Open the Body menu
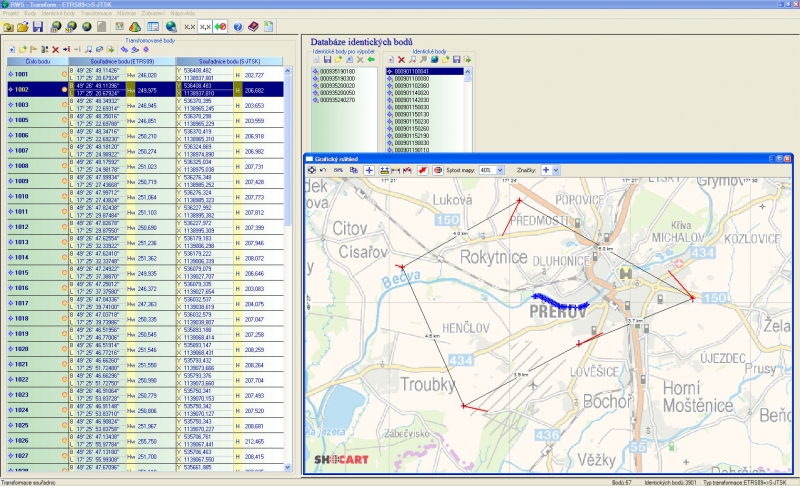This screenshot has width=800, height=486. click(x=30, y=13)
